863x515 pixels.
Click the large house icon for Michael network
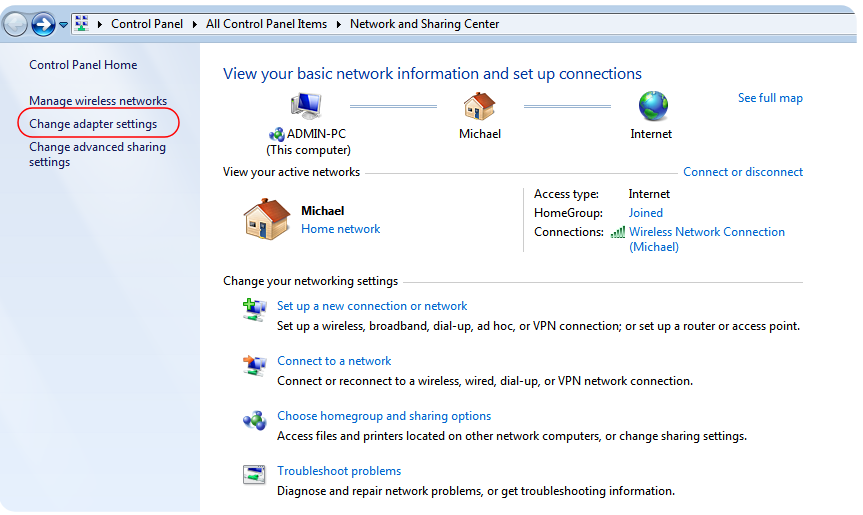pos(267,219)
